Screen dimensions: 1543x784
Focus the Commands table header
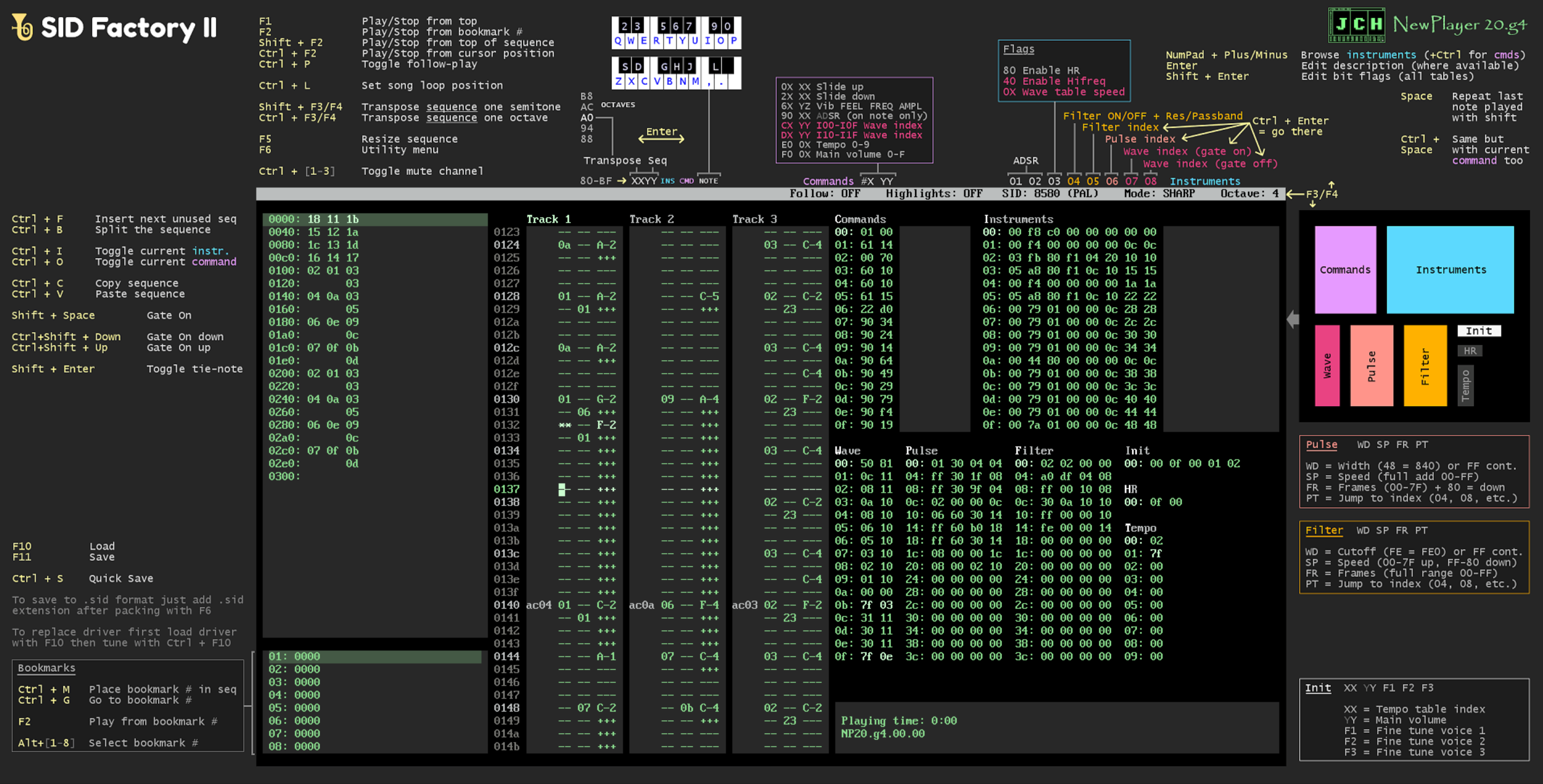(x=860, y=219)
